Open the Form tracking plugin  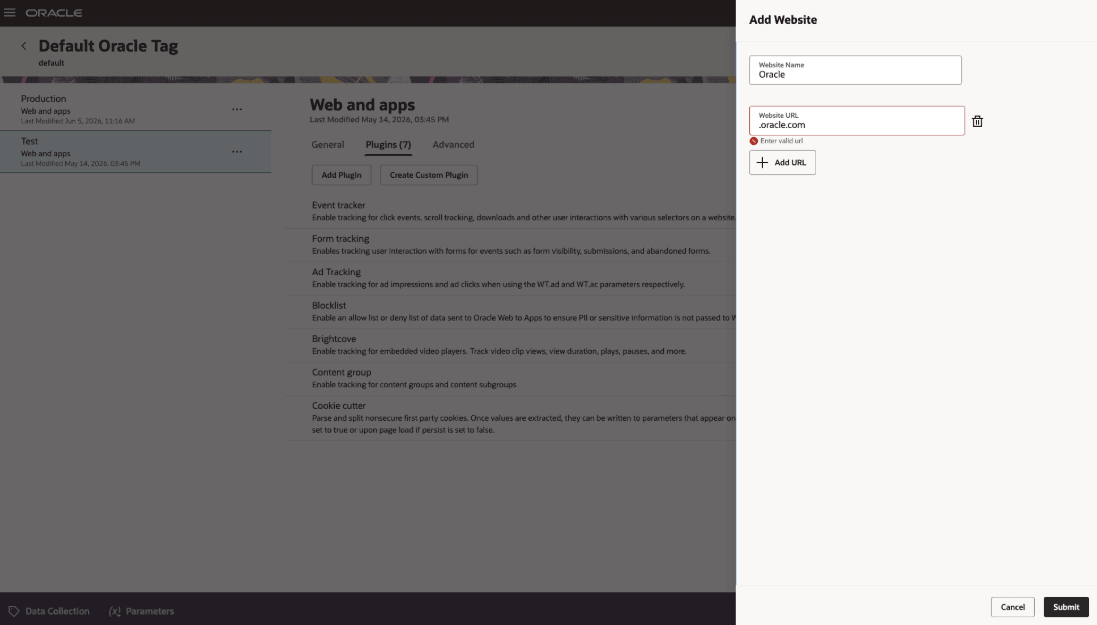pos(511,244)
